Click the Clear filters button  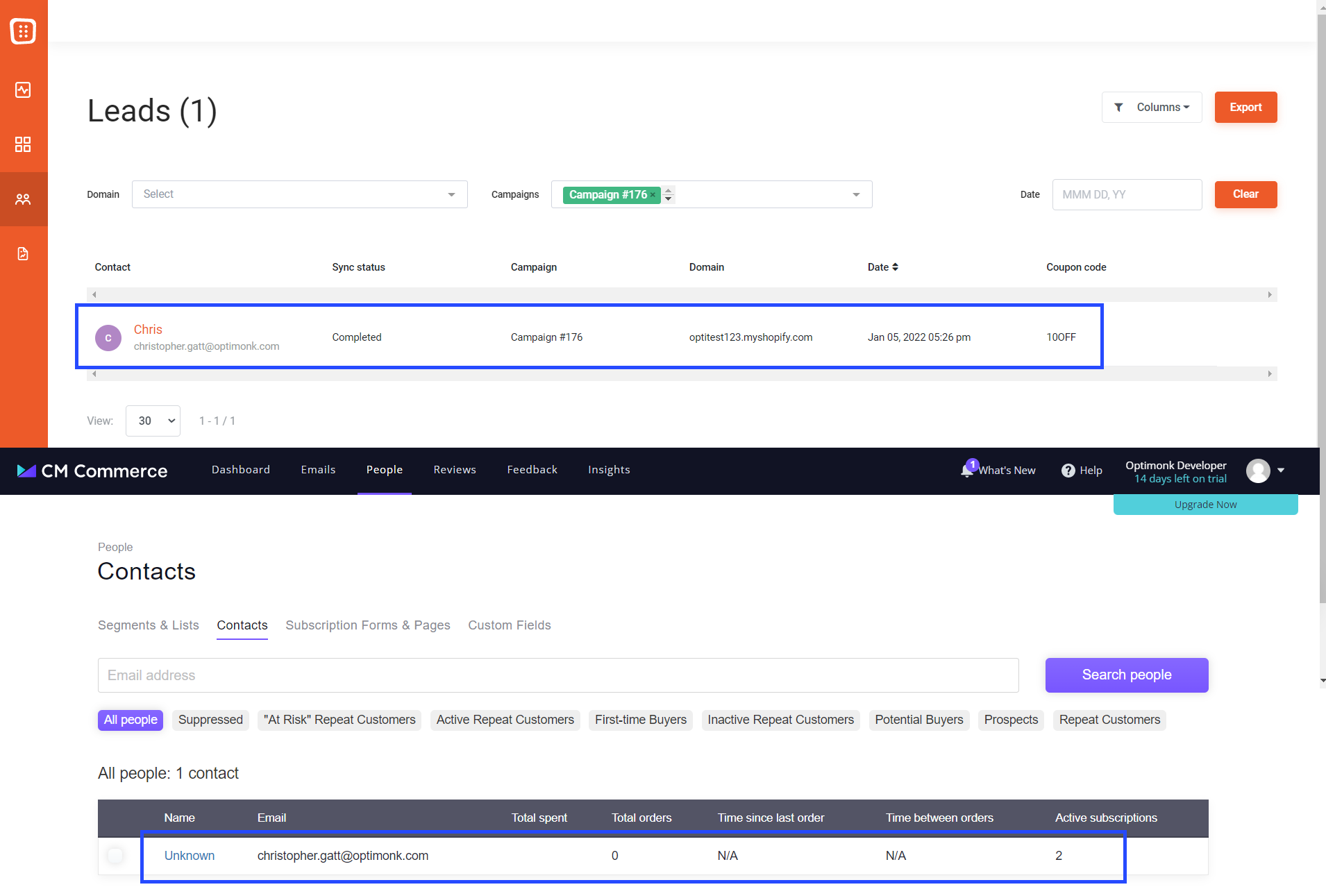1245,194
